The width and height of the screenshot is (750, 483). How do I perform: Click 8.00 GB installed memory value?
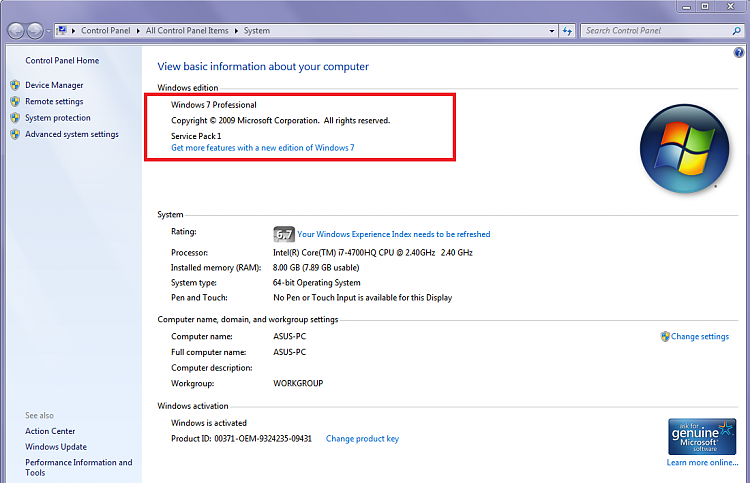click(316, 267)
